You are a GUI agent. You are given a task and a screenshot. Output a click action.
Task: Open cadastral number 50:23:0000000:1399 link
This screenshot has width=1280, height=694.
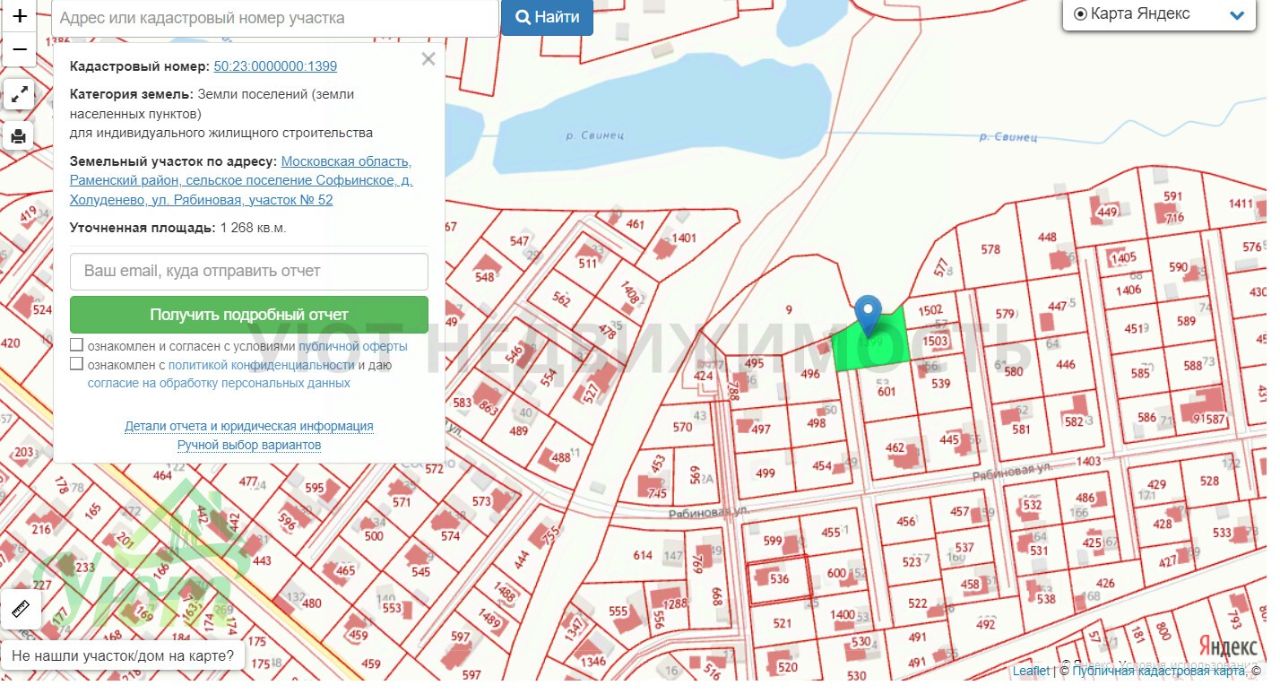(275, 67)
